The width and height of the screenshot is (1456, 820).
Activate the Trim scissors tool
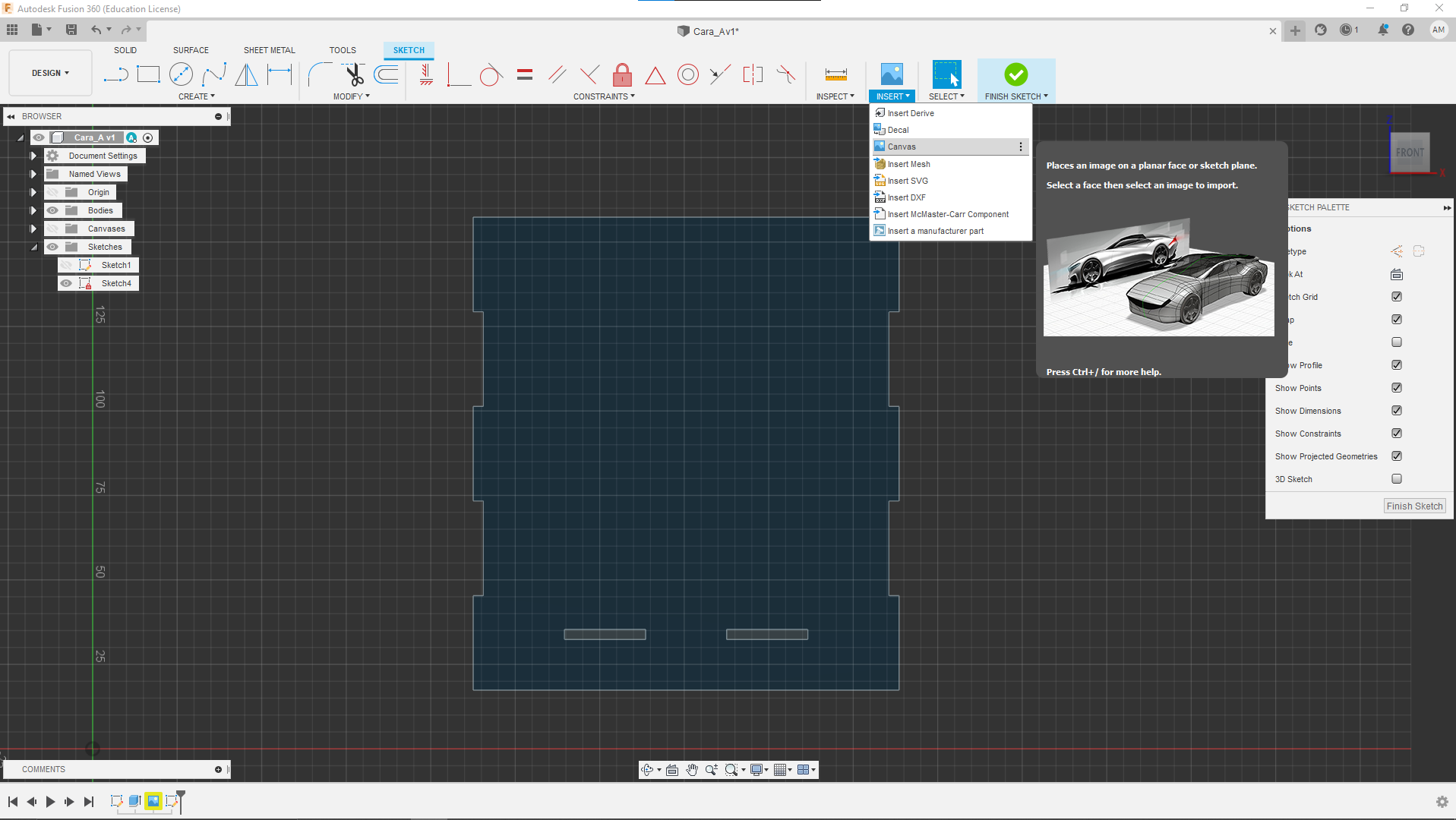click(x=354, y=74)
